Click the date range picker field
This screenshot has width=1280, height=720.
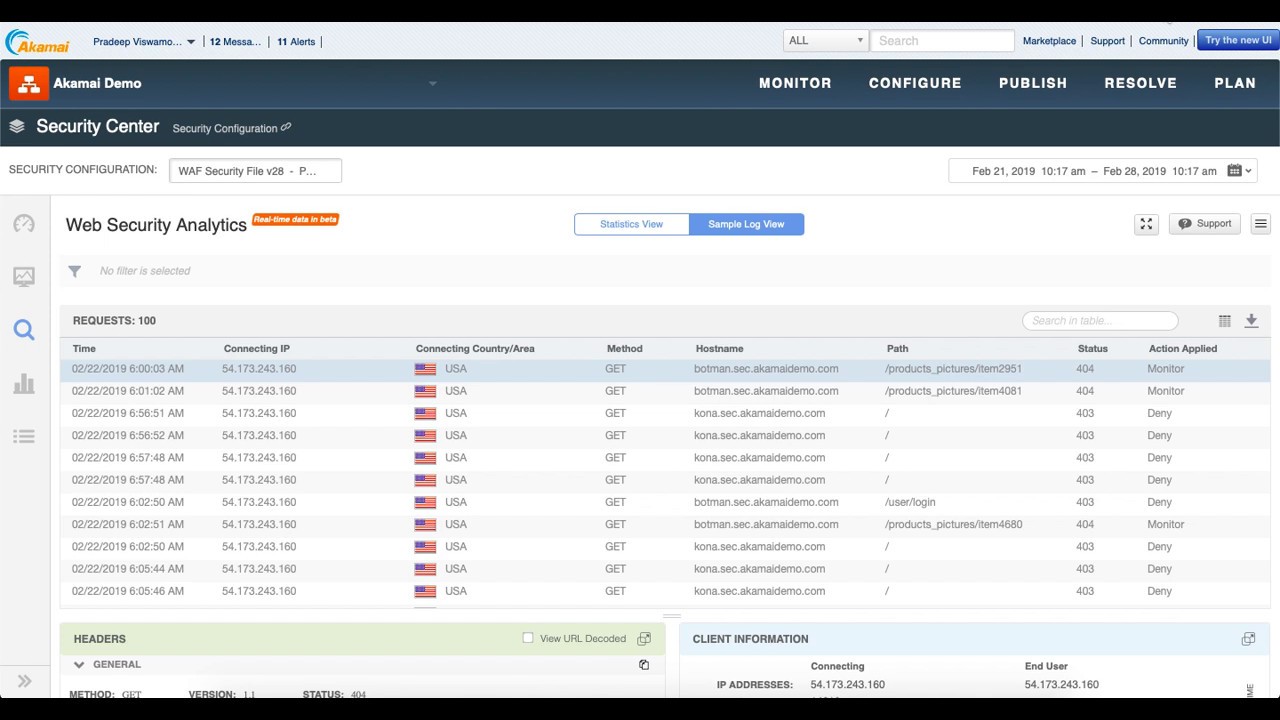(1103, 171)
